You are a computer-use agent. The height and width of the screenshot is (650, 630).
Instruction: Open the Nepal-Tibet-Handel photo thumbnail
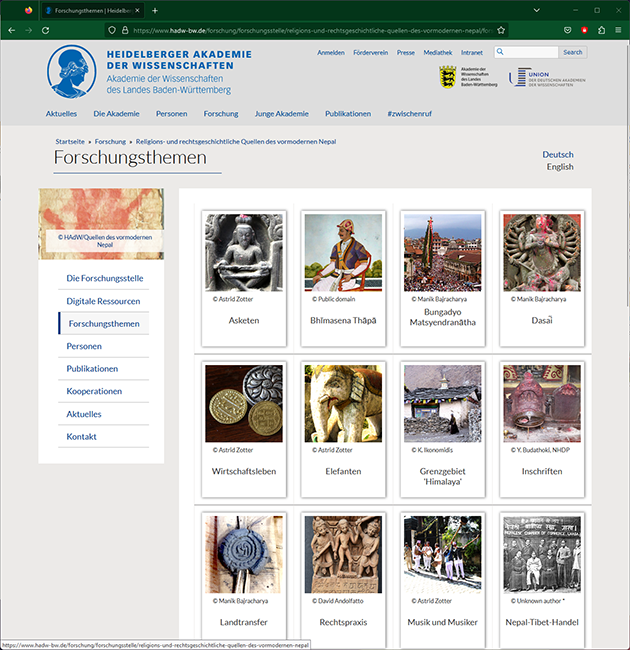click(542, 554)
